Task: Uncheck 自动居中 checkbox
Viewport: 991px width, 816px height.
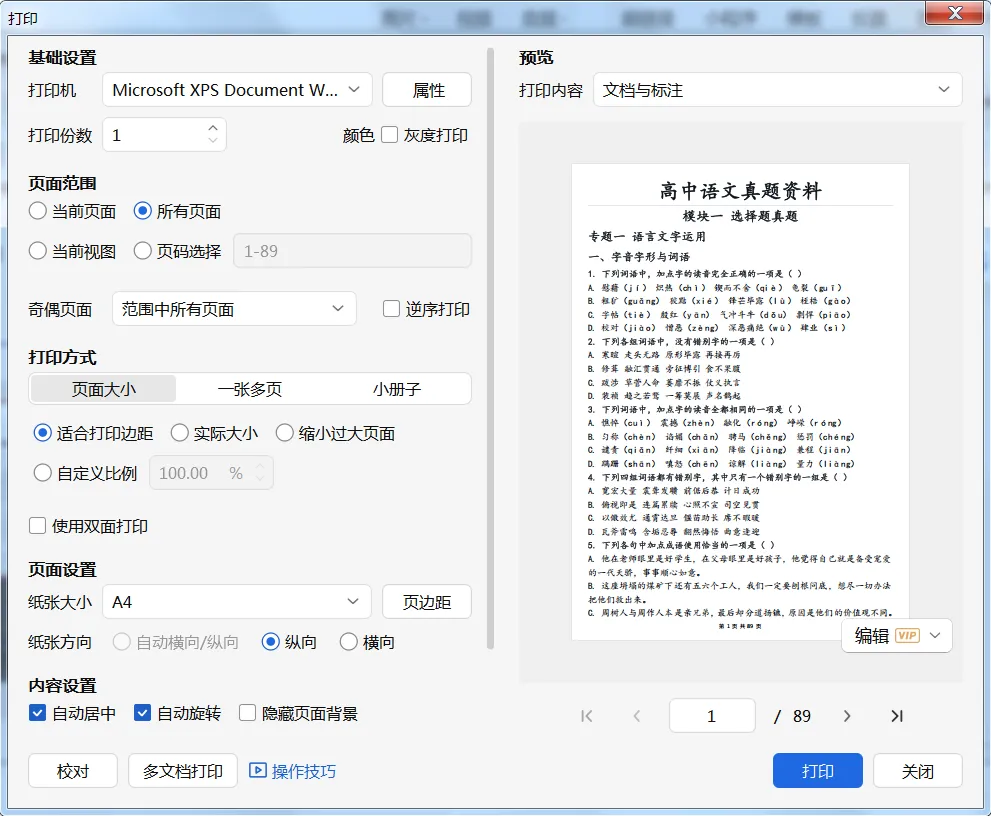Action: [37, 713]
